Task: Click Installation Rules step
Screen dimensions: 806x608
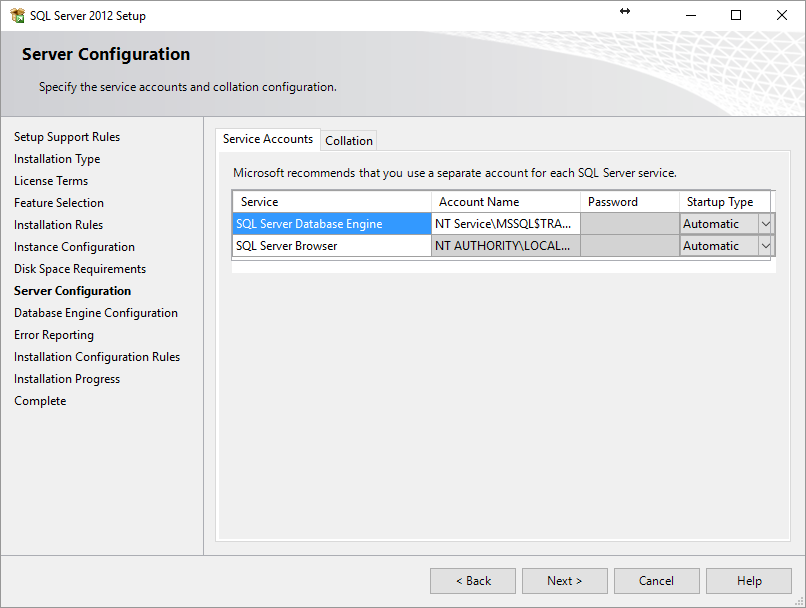Action: 59,225
